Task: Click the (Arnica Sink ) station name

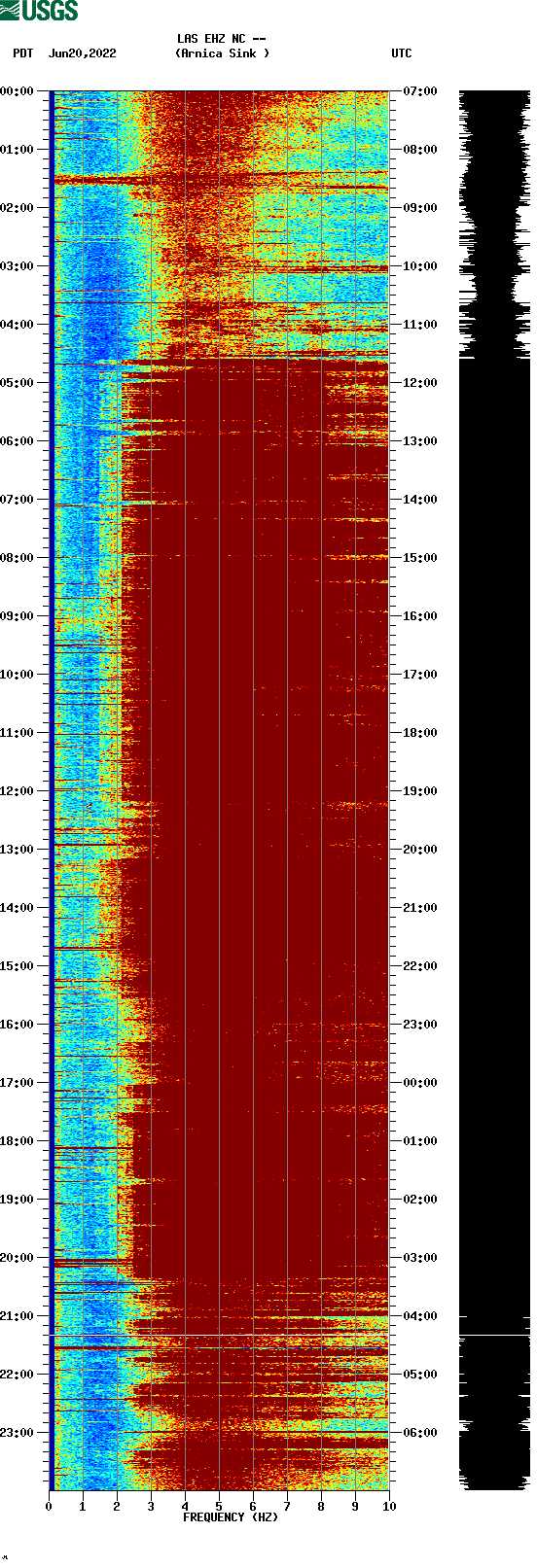Action: coord(222,53)
